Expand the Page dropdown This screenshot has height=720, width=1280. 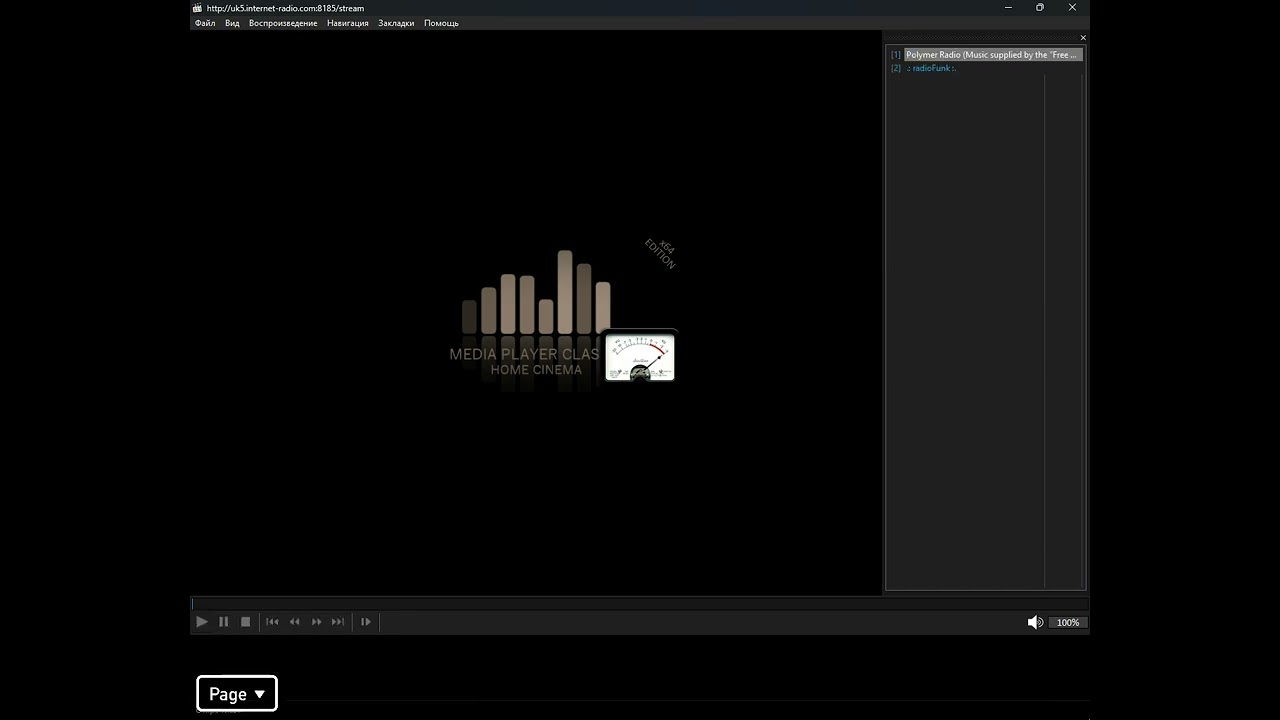point(237,694)
